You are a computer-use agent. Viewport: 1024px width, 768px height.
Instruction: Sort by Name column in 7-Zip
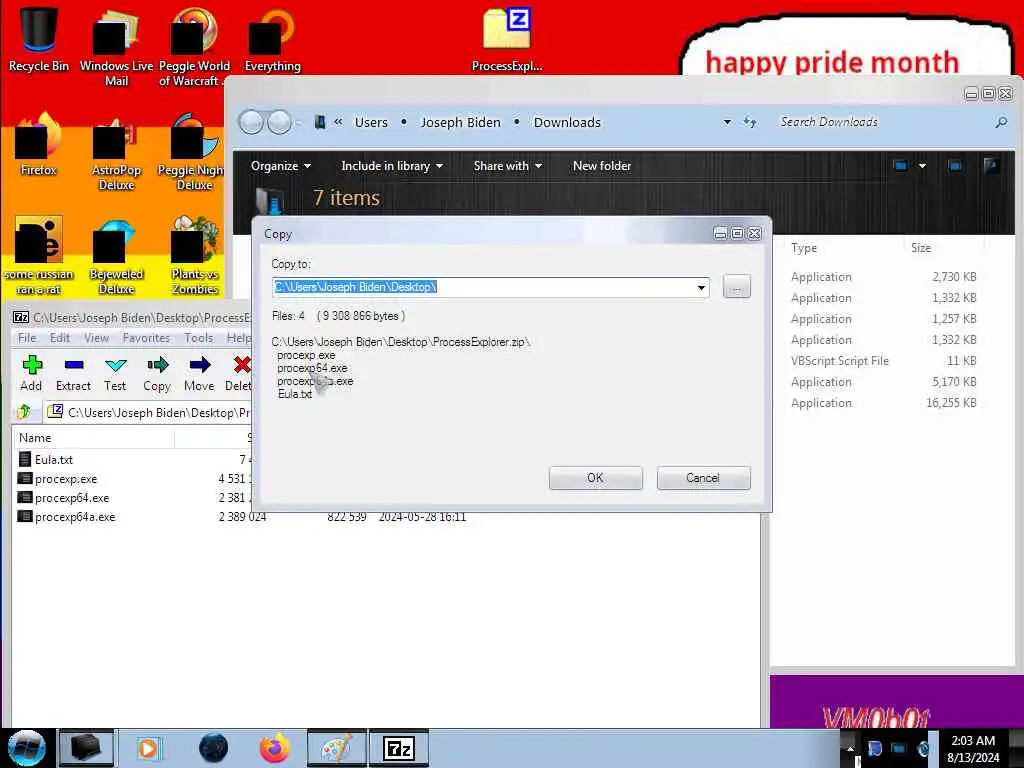93,438
